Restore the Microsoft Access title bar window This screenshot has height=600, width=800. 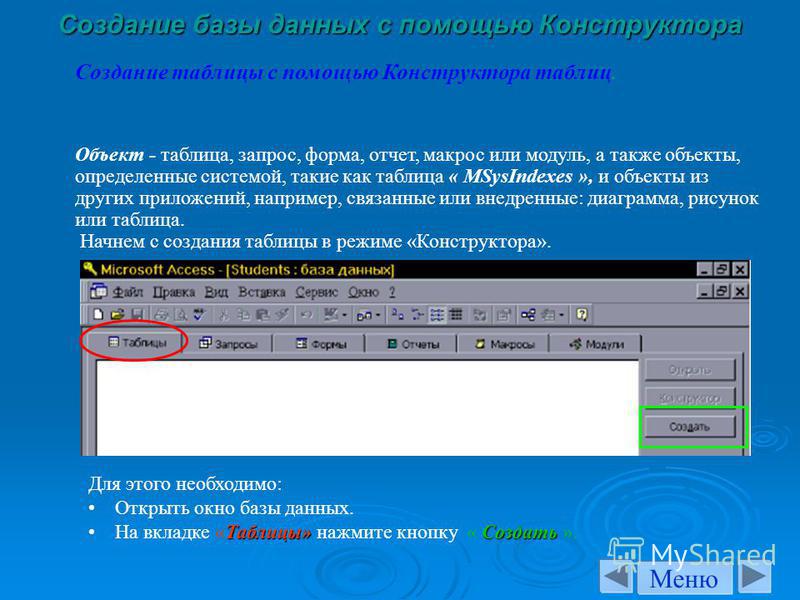(x=721, y=269)
